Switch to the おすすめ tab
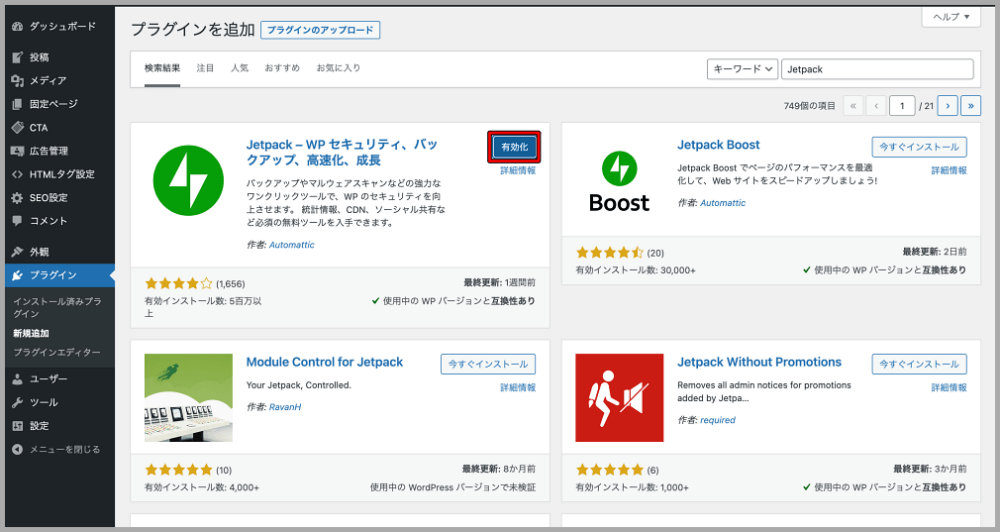The image size is (1000, 532). point(283,68)
